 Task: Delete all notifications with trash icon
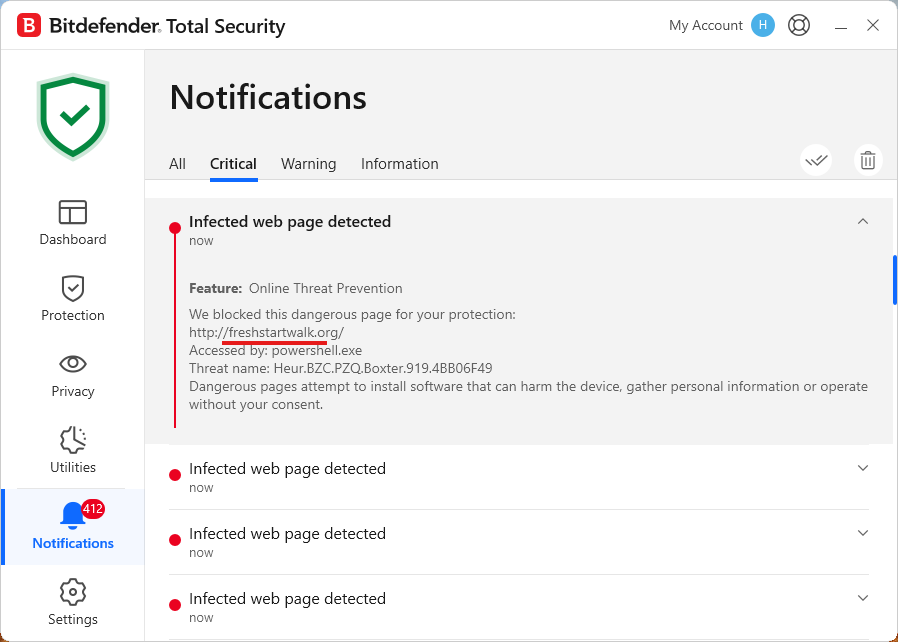(x=867, y=160)
